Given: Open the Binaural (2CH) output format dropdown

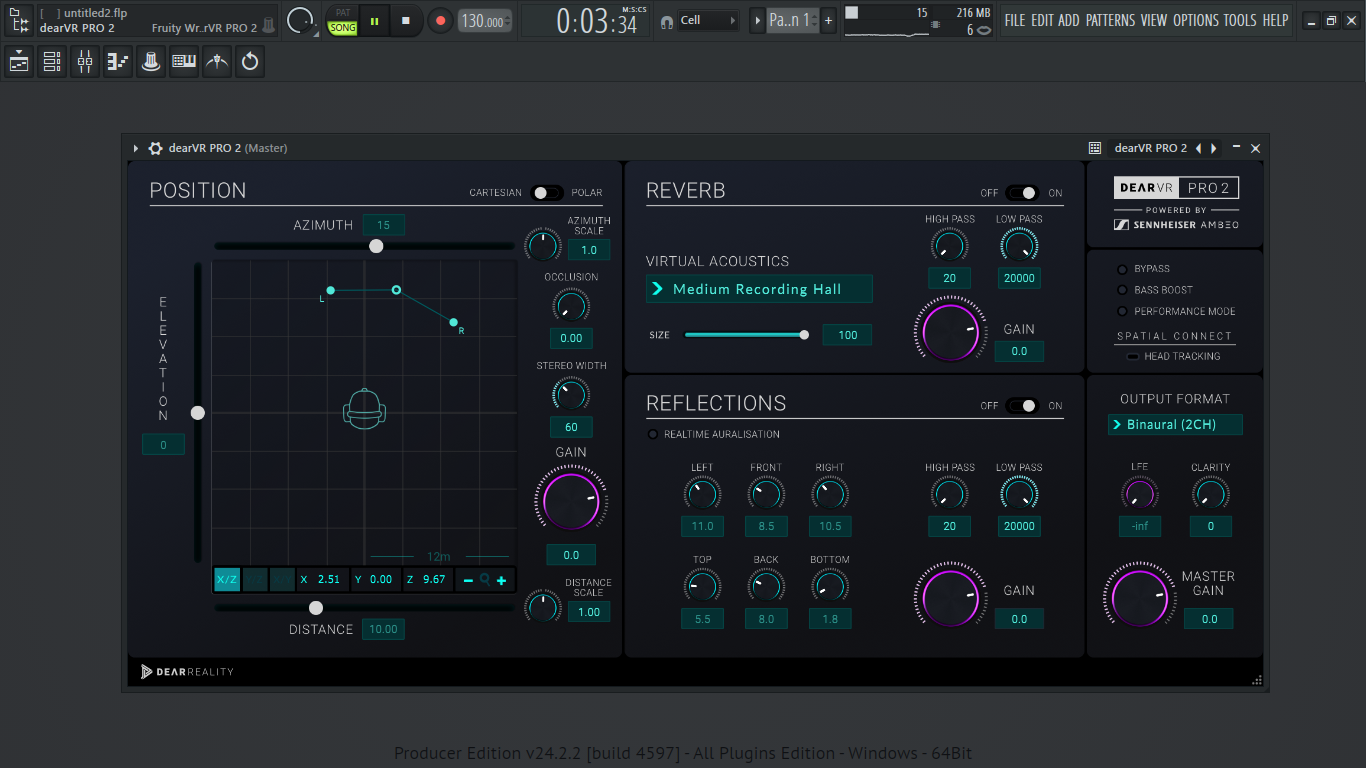Looking at the screenshot, I should (x=1175, y=425).
